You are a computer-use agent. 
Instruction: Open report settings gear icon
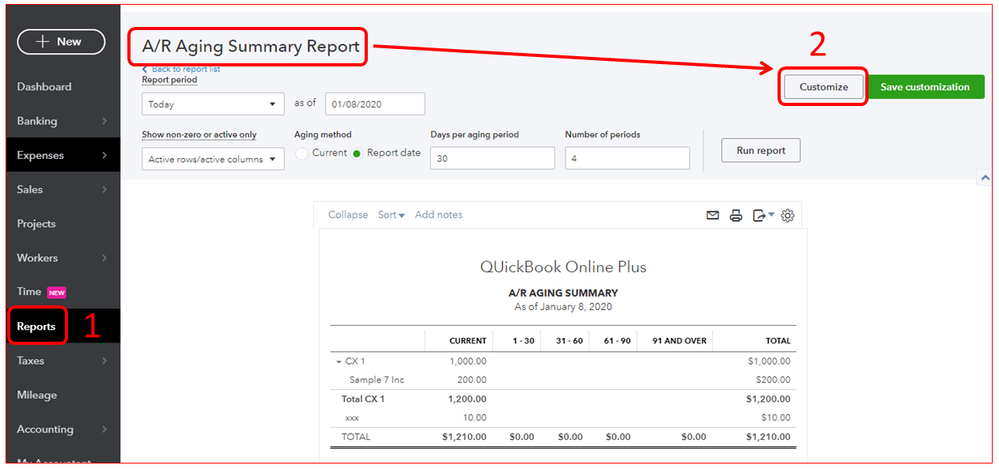tap(788, 215)
